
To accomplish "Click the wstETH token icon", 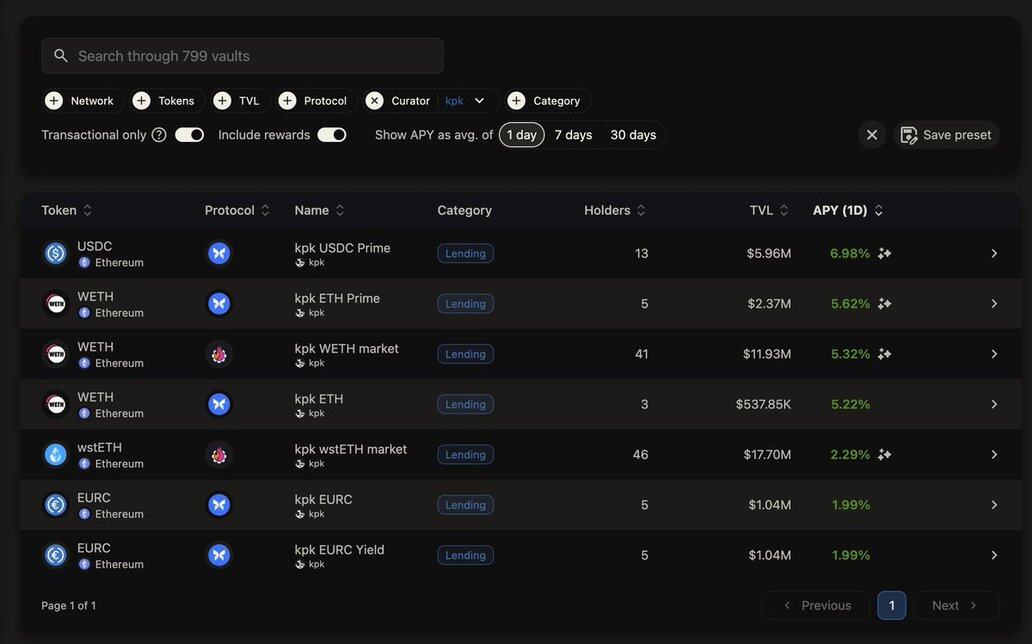I will pyautogui.click(x=56, y=455).
